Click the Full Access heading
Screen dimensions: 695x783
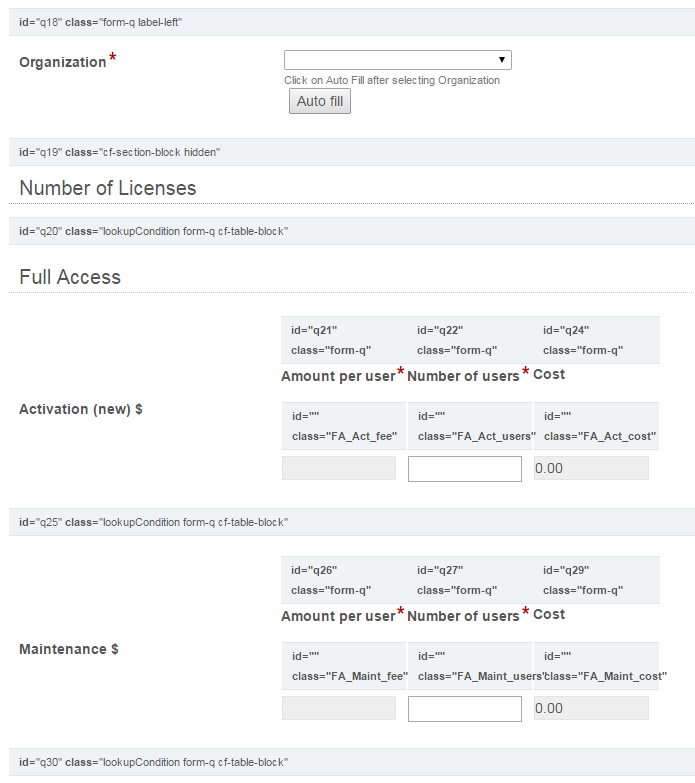point(70,277)
